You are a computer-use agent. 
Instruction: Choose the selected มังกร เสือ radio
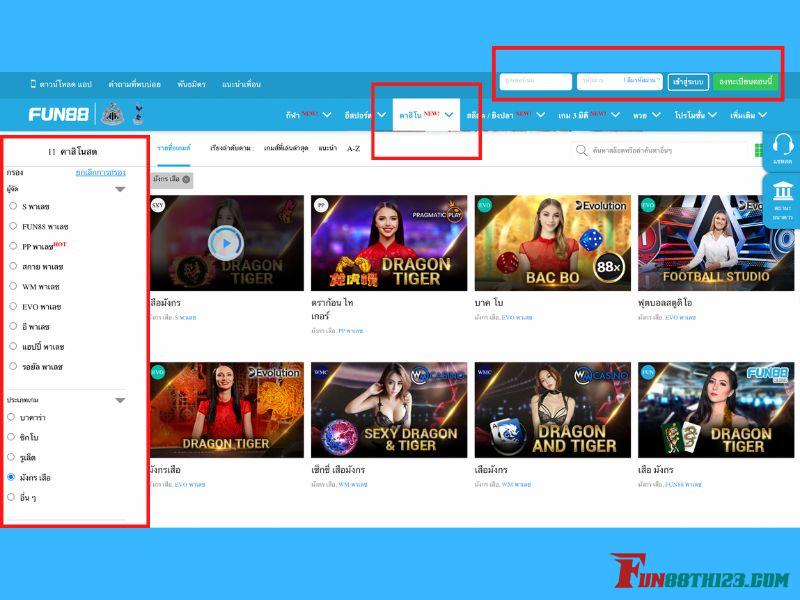click(x=11, y=477)
